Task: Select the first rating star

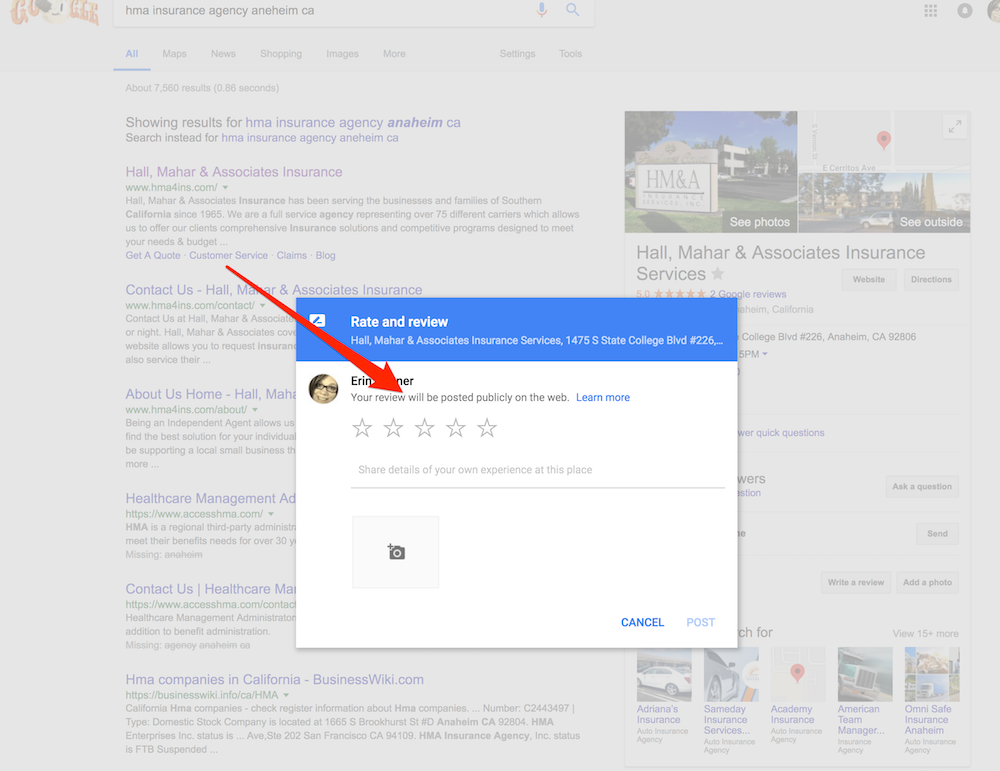Action: click(362, 428)
